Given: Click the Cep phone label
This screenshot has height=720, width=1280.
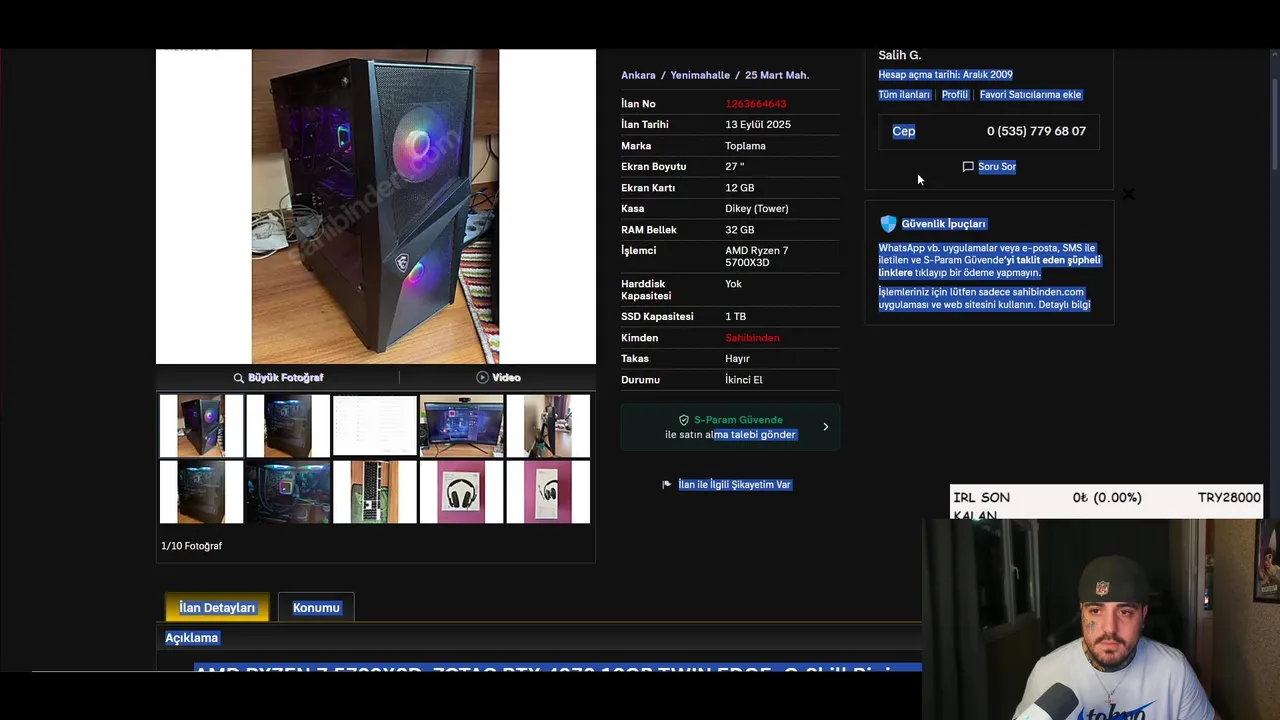Looking at the screenshot, I should click(904, 131).
